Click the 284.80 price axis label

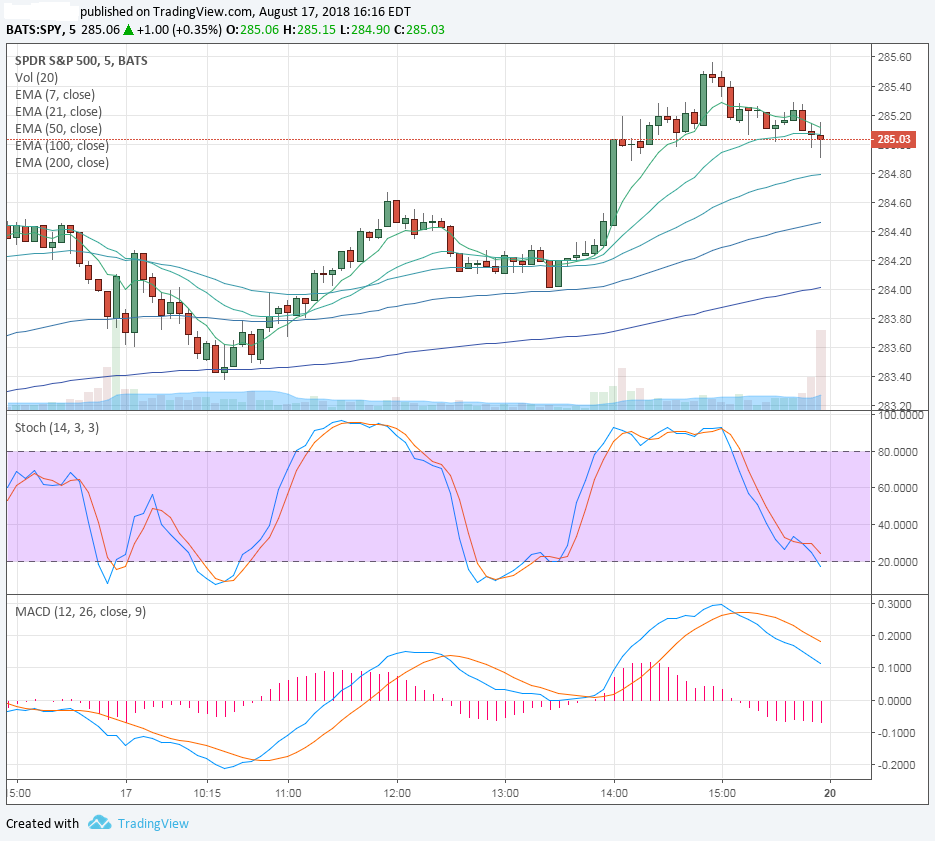[x=894, y=174]
